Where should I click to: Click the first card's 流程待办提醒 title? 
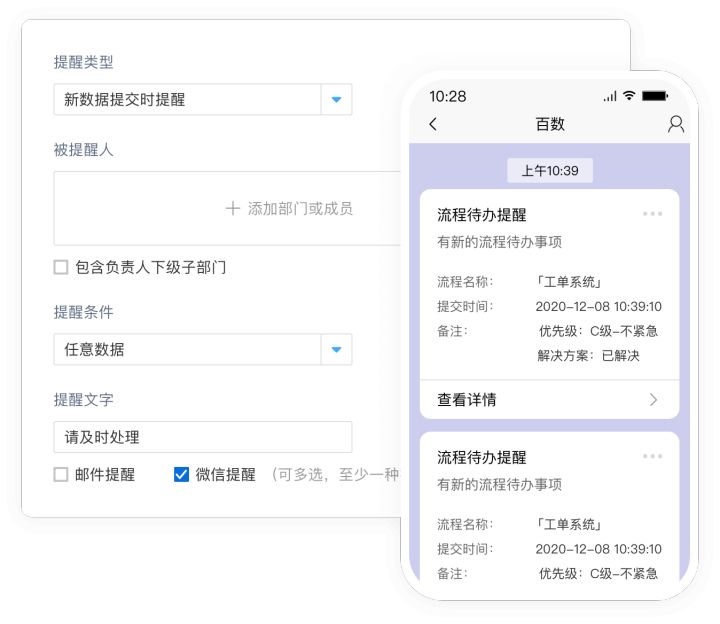pos(482,215)
